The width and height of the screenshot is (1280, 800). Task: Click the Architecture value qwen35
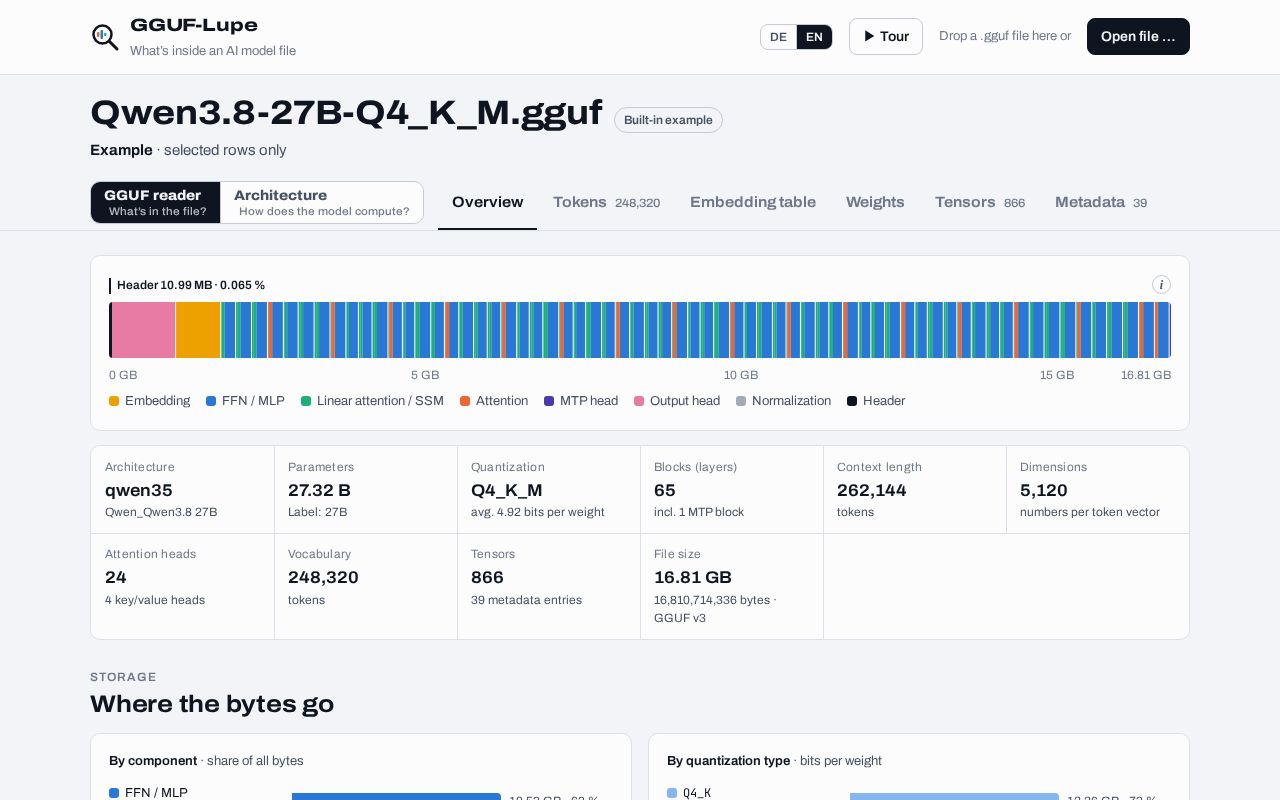coord(139,490)
